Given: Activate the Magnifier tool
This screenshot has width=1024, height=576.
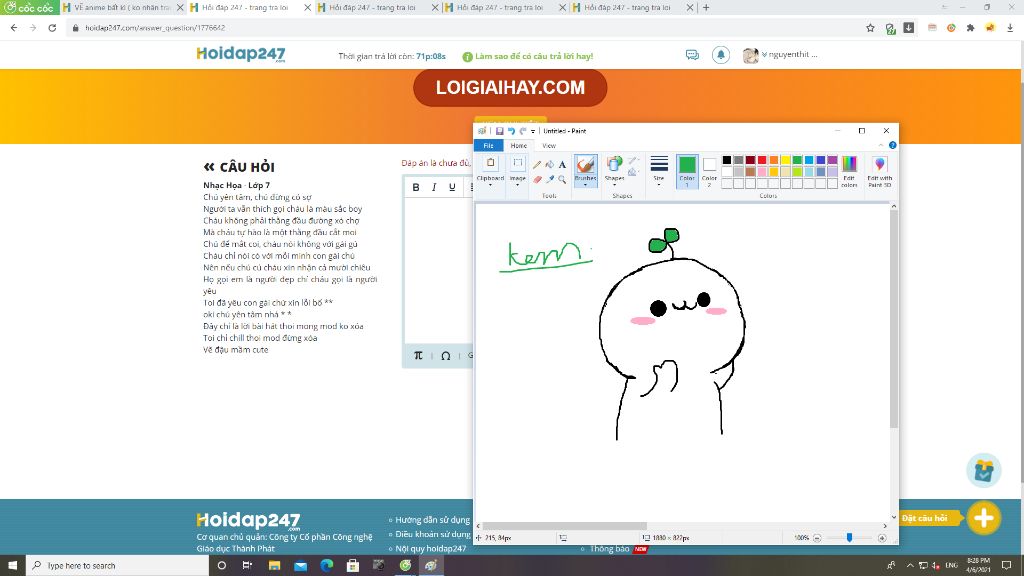Looking at the screenshot, I should point(562,180).
